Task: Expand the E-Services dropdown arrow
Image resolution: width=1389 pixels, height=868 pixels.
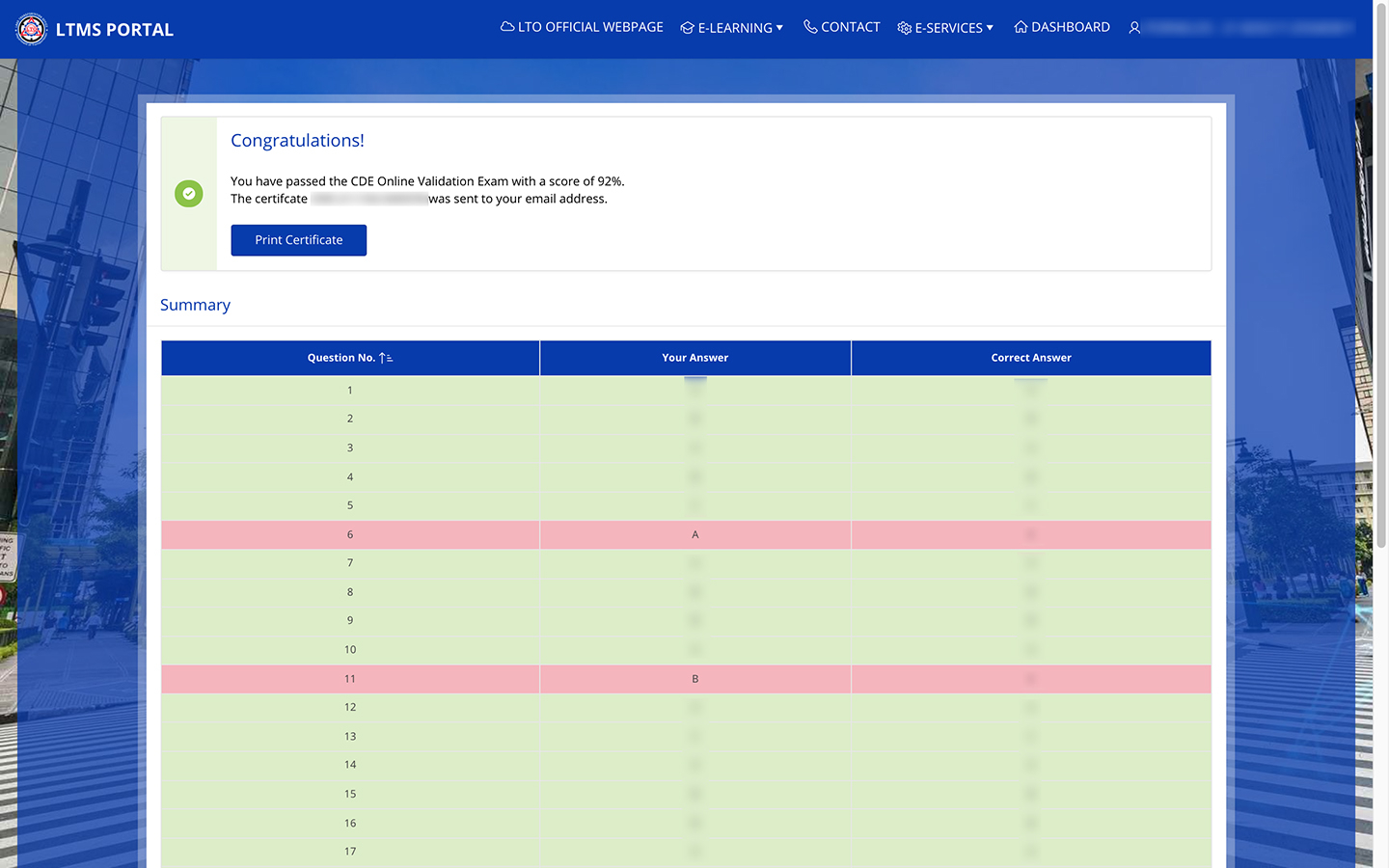Action: click(x=990, y=28)
